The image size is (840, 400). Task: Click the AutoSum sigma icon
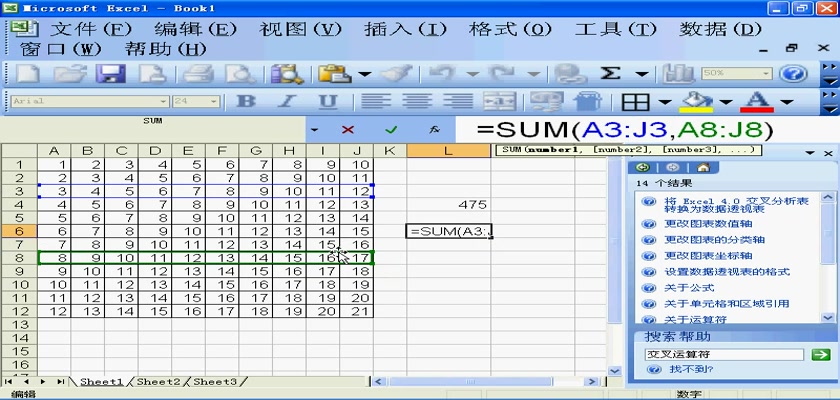pyautogui.click(x=611, y=74)
